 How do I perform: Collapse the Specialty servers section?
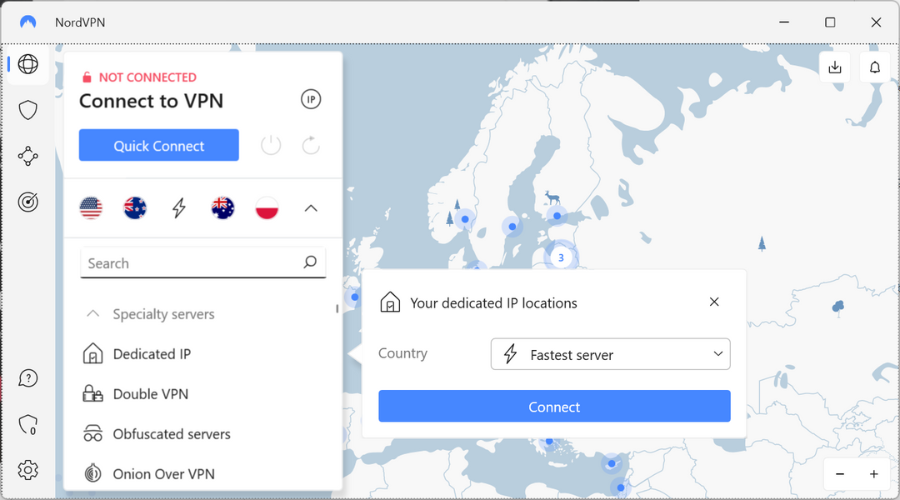tap(92, 314)
